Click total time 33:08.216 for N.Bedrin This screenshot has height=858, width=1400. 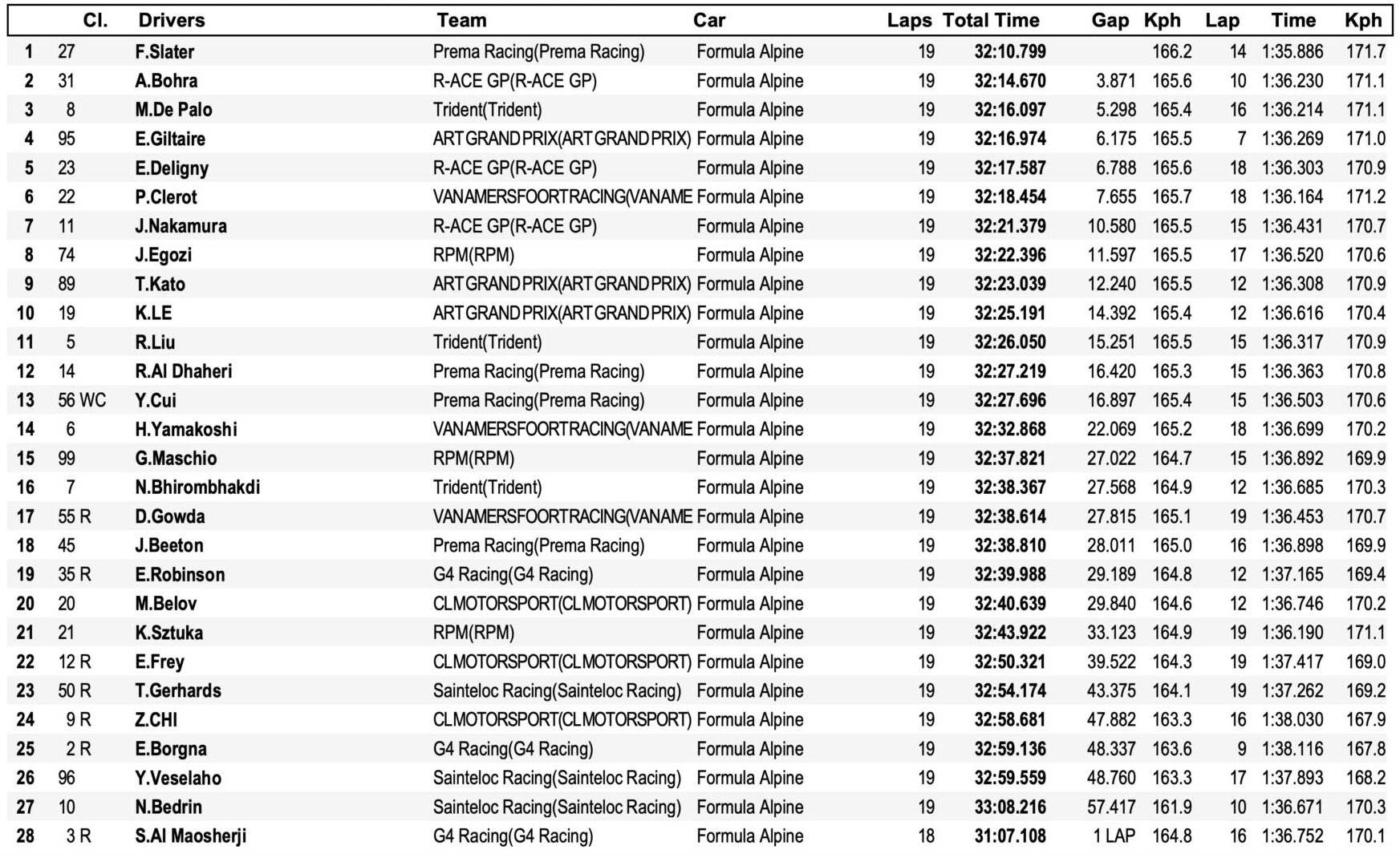[x=1010, y=807]
